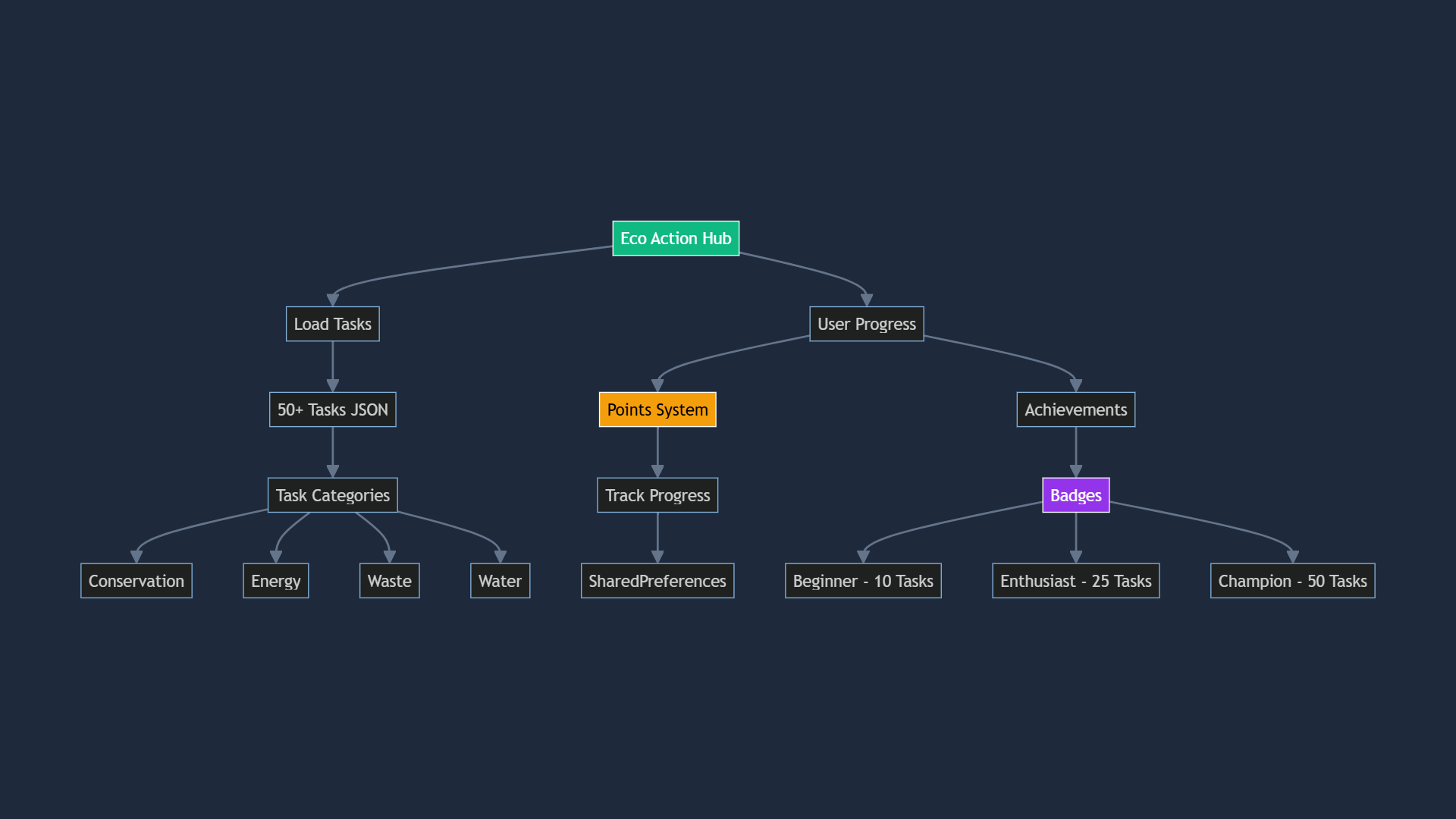The height and width of the screenshot is (819, 1456).
Task: Click the green Eco Action Hub node
Action: pyautogui.click(x=675, y=238)
